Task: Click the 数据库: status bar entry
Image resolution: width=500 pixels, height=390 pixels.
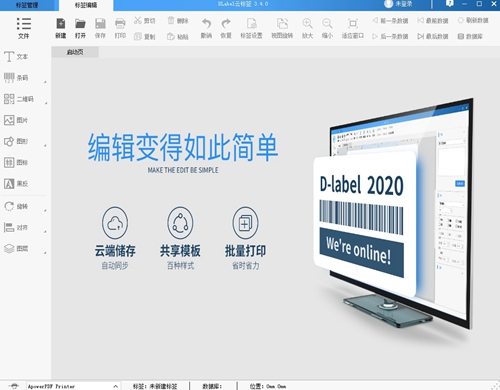Action: pyautogui.click(x=212, y=386)
